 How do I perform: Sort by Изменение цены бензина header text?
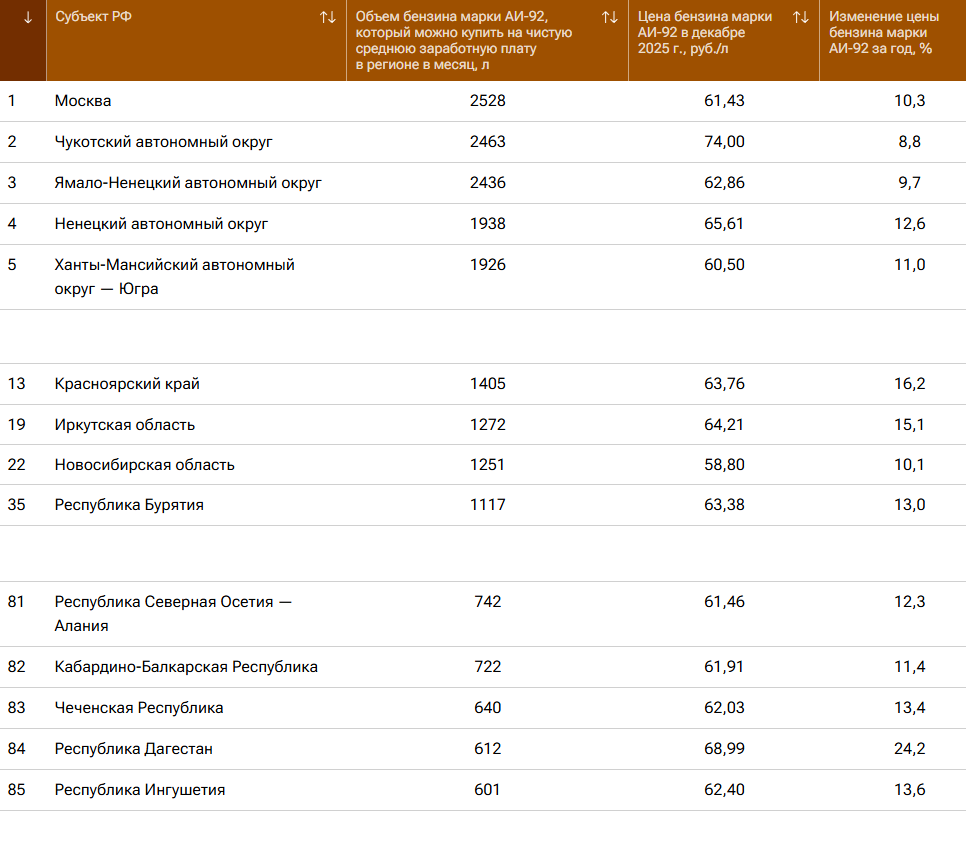(884, 32)
